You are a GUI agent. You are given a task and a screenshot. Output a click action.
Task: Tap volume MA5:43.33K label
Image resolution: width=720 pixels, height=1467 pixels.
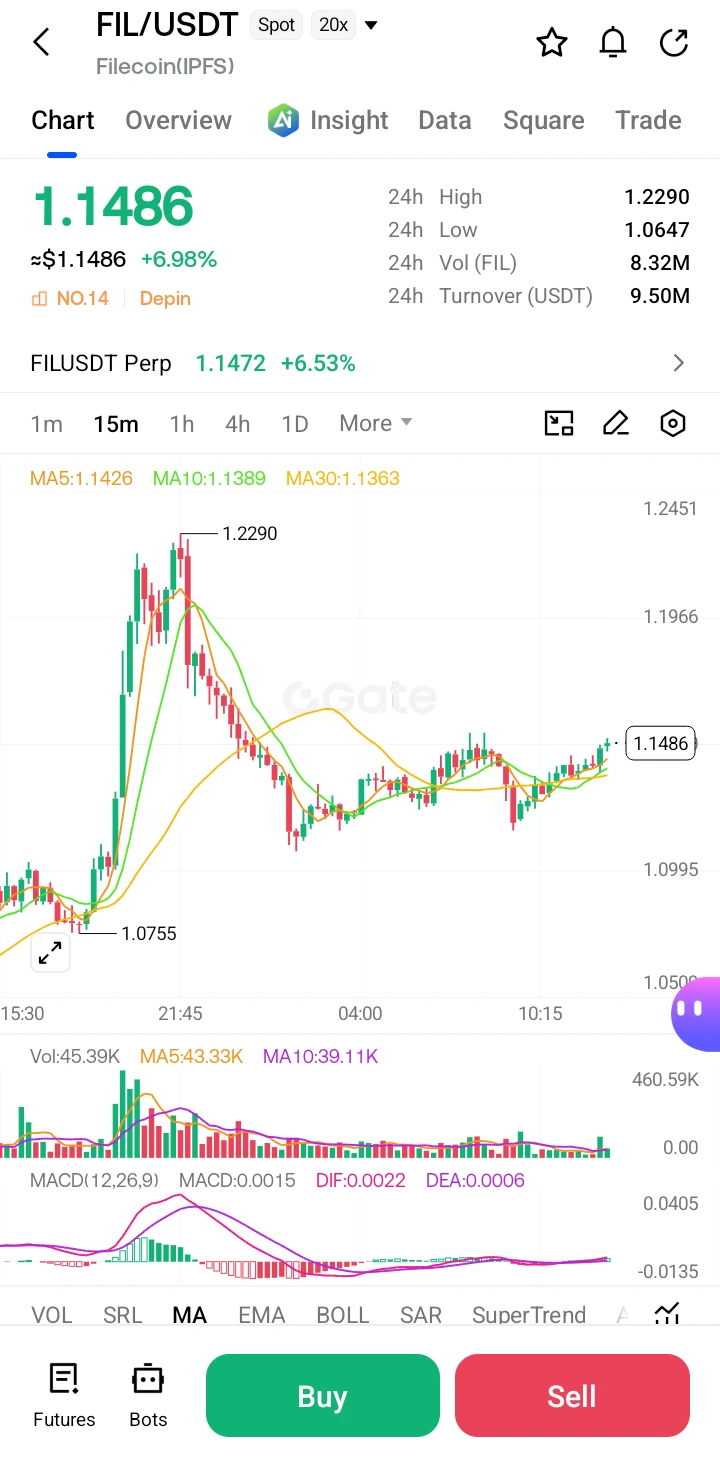[192, 1057]
